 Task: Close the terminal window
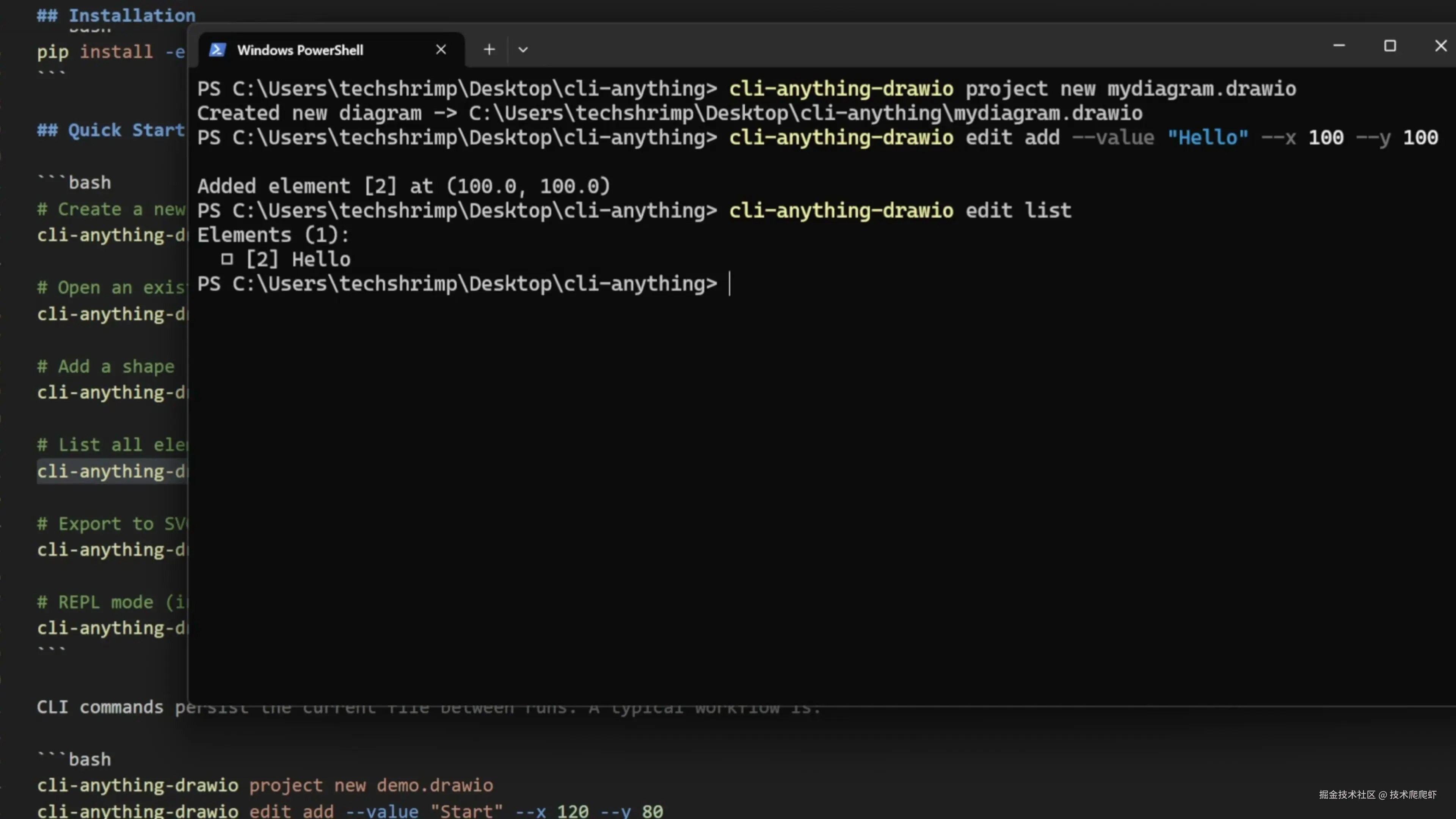[1440, 45]
